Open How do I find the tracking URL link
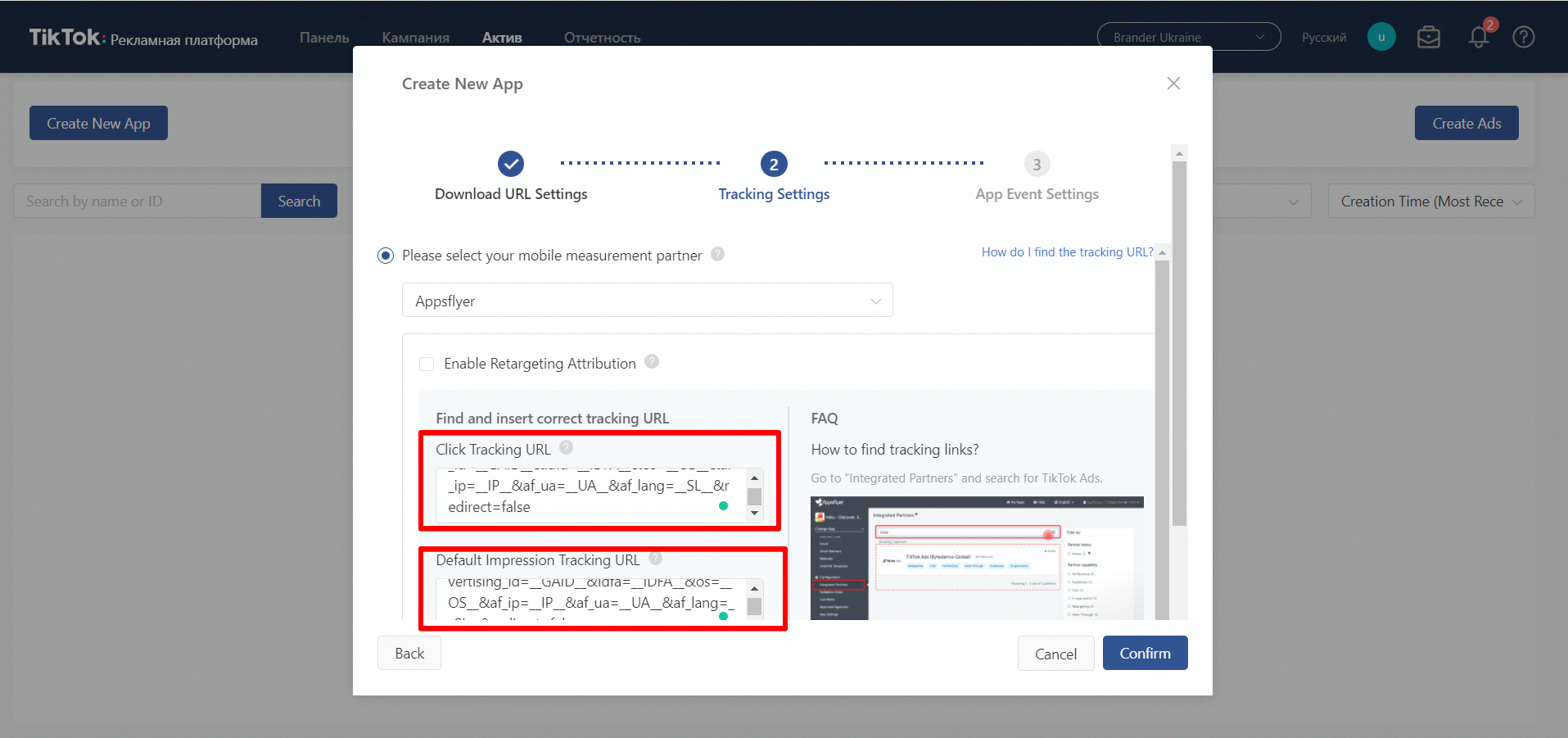 coord(1067,252)
